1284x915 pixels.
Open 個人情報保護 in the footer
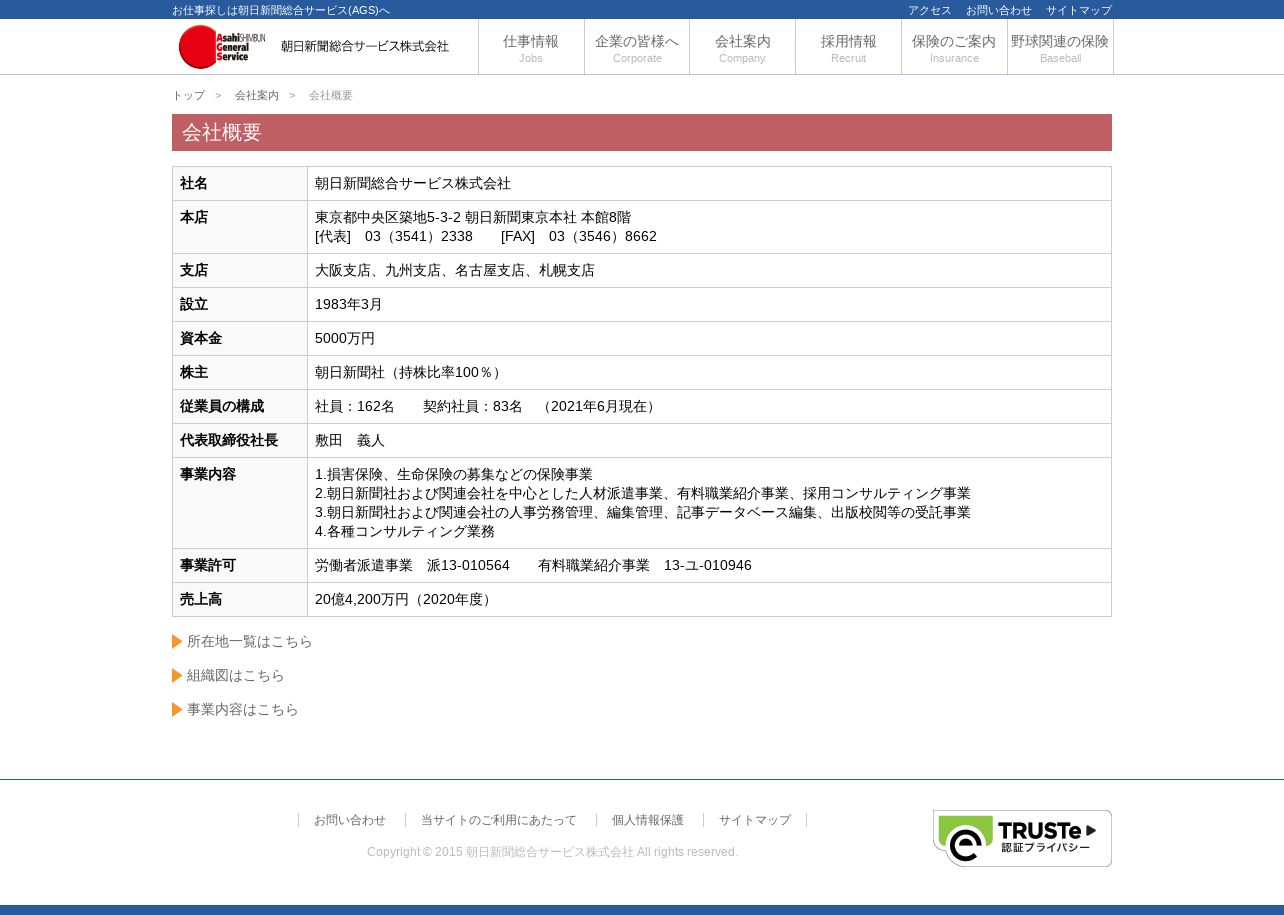(648, 820)
